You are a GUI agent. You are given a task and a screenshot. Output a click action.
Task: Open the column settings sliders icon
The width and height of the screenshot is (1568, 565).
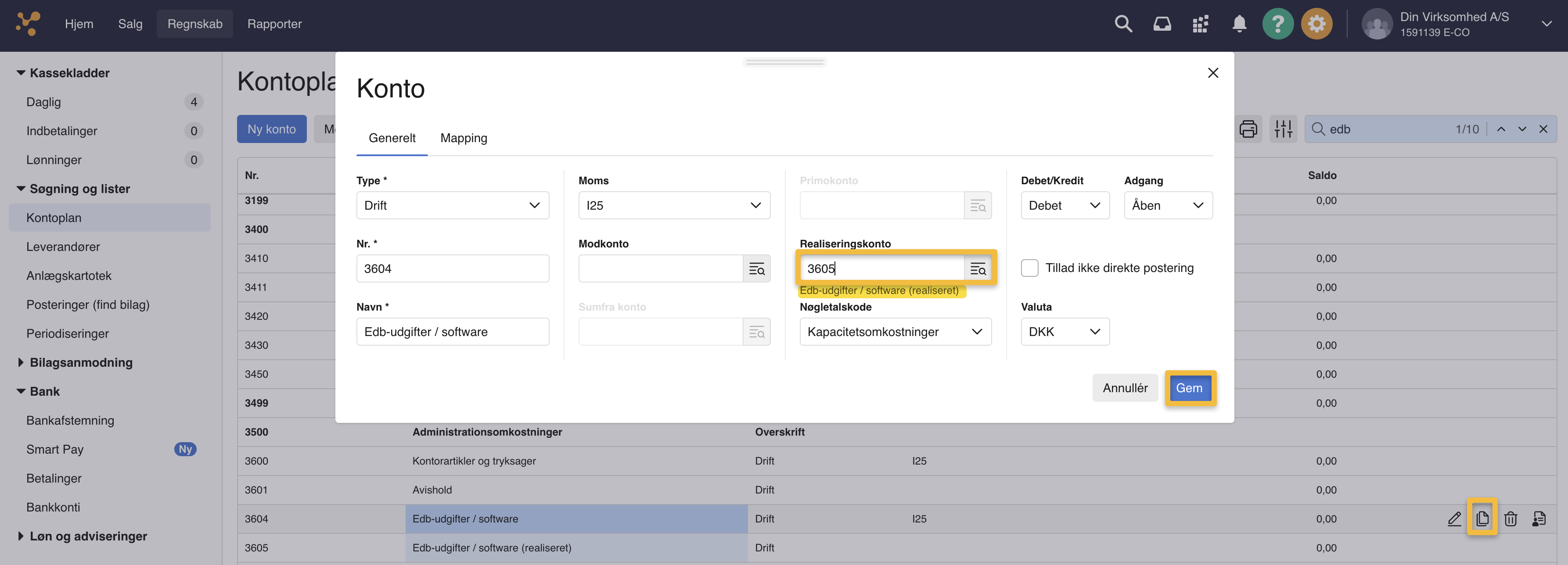(1283, 129)
